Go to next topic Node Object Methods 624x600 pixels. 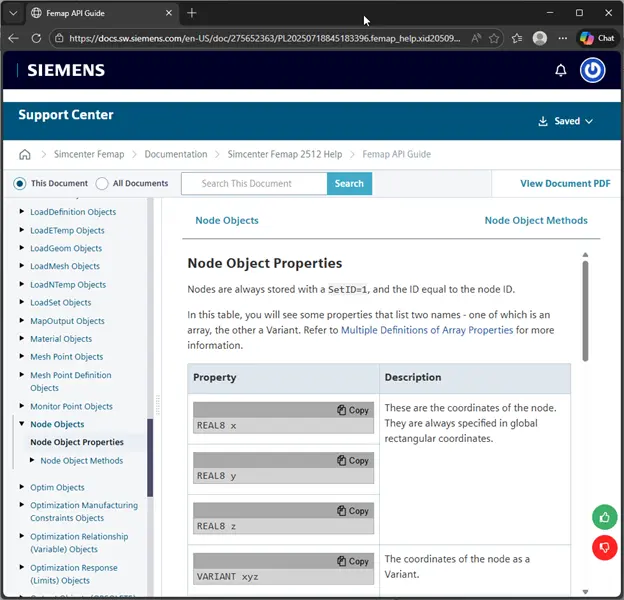point(536,220)
